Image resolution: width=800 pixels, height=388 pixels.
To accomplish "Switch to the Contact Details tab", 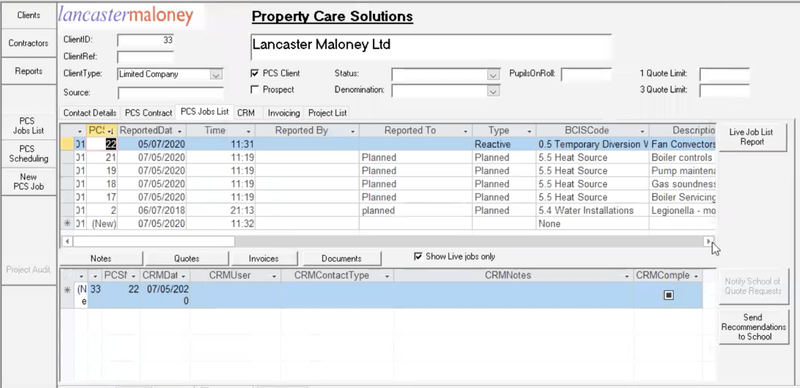I will click(90, 113).
